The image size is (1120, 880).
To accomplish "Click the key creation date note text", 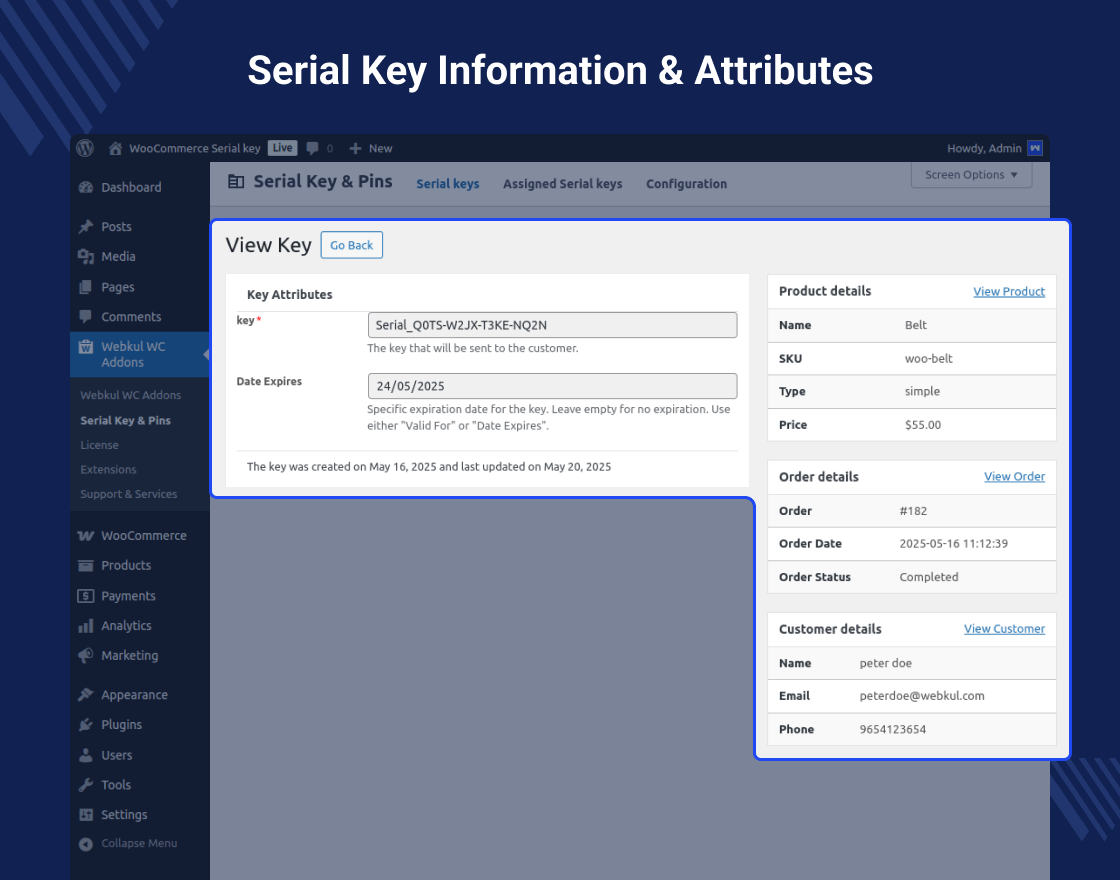I will point(429,466).
